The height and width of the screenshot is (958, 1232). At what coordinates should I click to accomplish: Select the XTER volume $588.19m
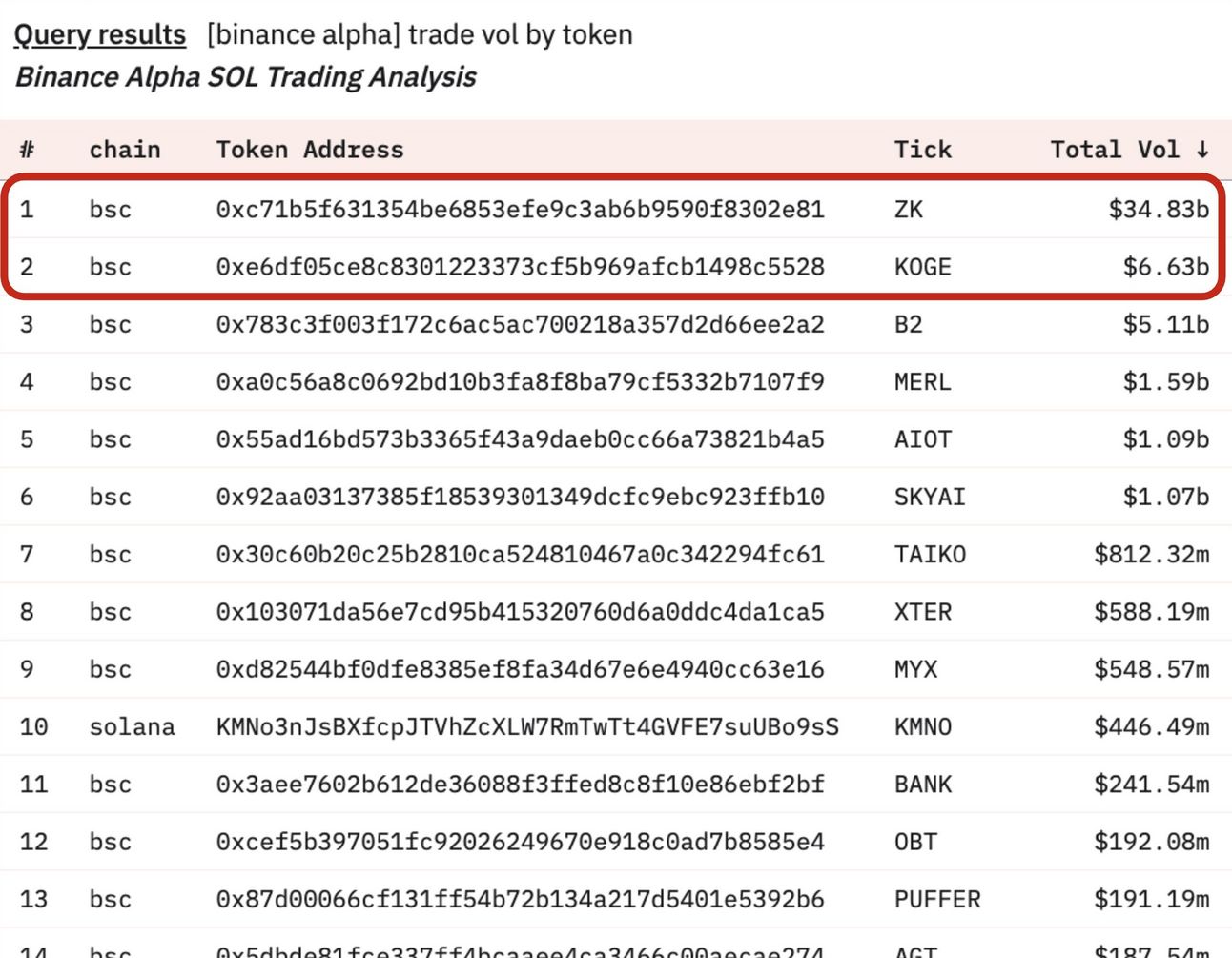1152,611
